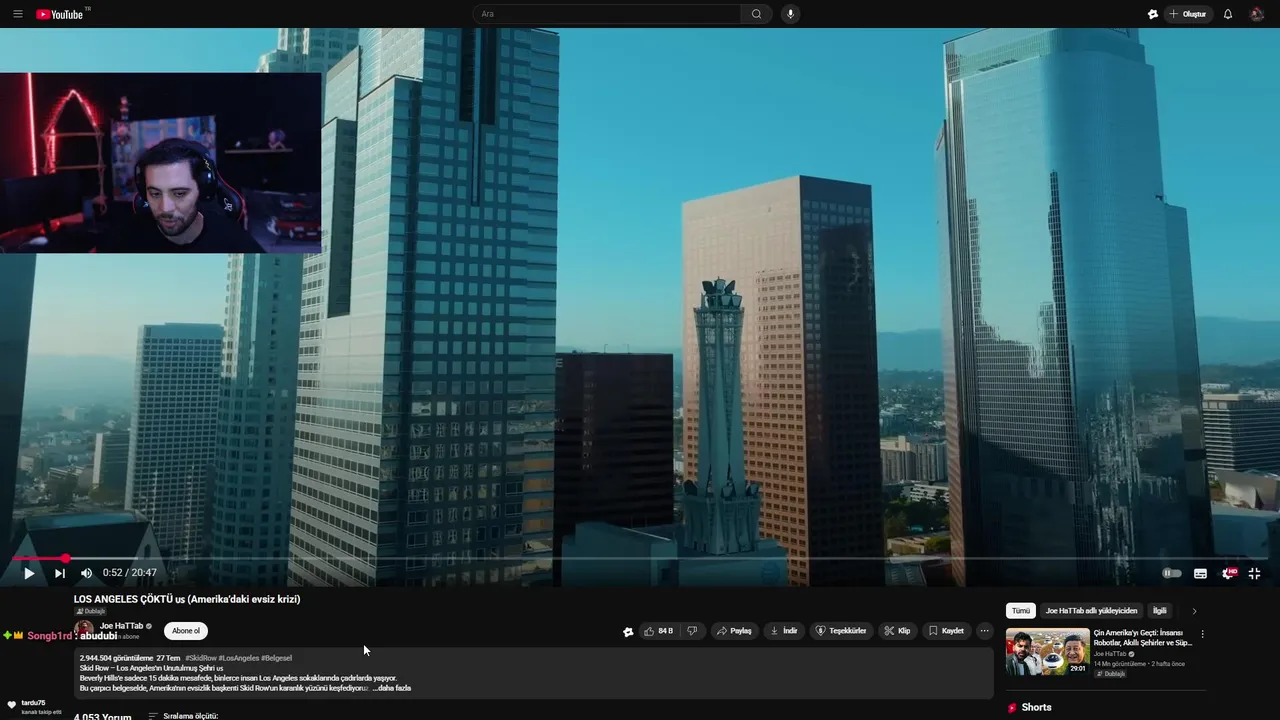This screenshot has height=720, width=1280.
Task: Toggle subtitles captions button
Action: [x=1200, y=573]
